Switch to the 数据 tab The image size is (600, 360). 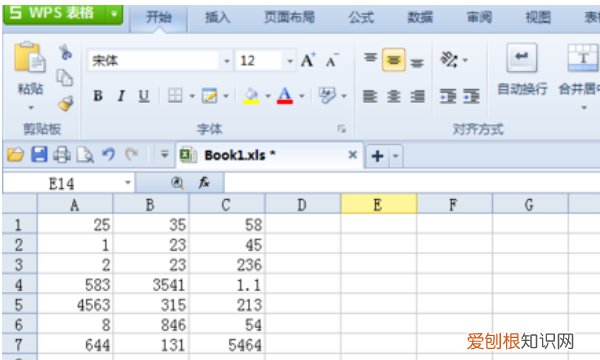point(420,17)
